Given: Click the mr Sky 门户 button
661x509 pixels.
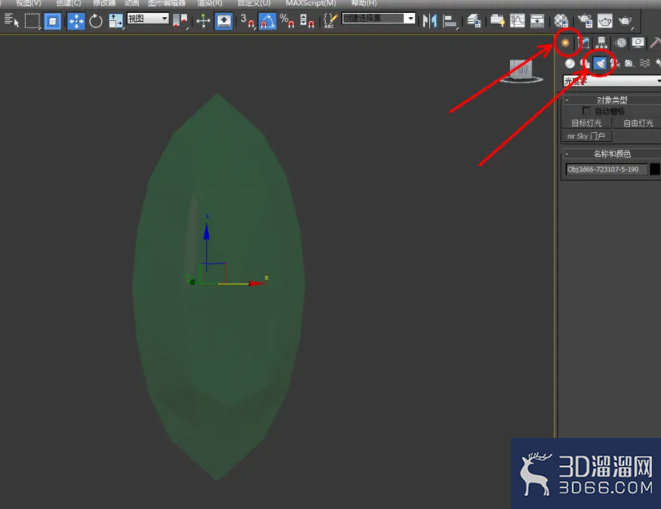Looking at the screenshot, I should click(586, 136).
